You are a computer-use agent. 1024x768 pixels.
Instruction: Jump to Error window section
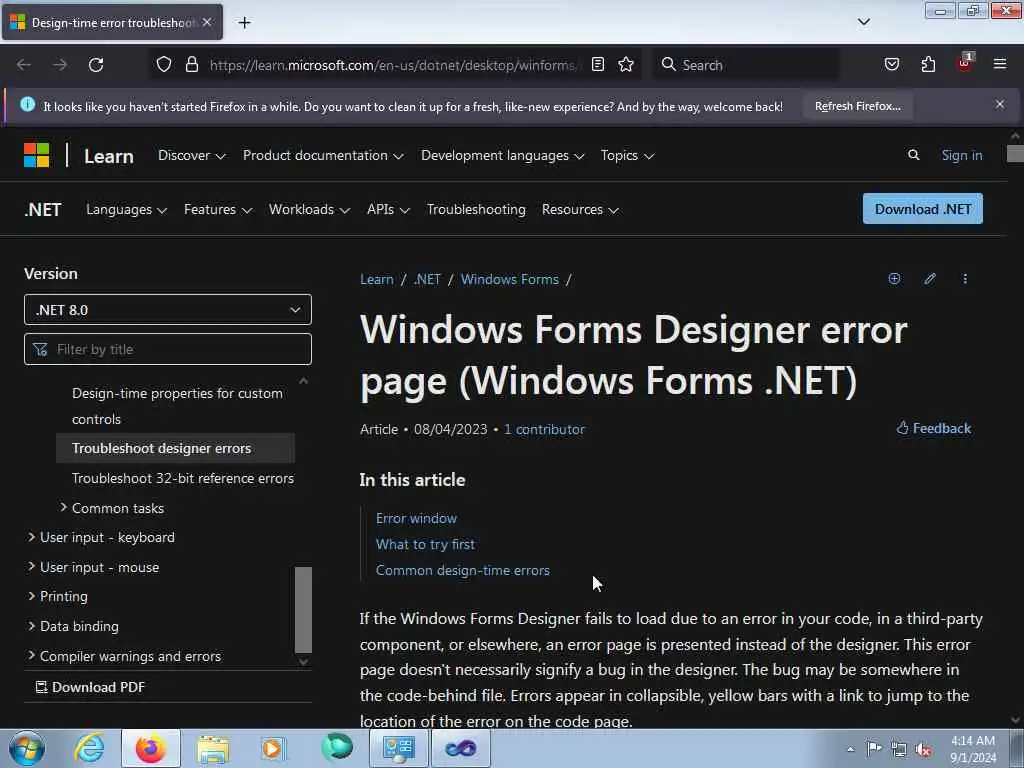(417, 519)
